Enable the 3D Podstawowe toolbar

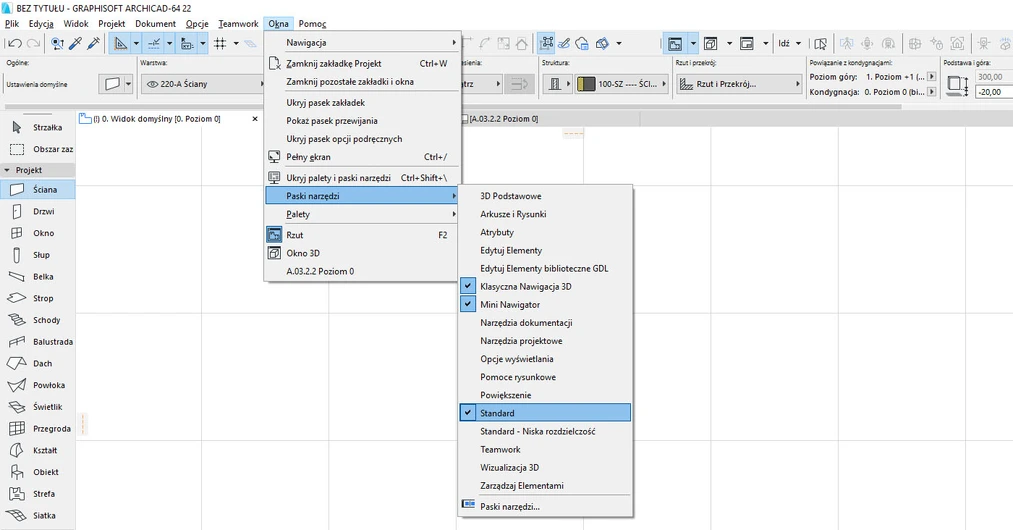pos(545,196)
